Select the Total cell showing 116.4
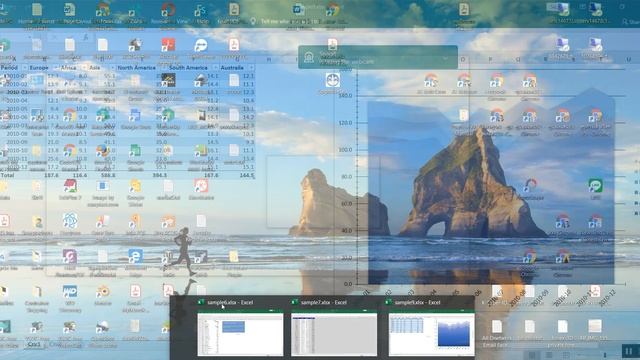 (80, 175)
